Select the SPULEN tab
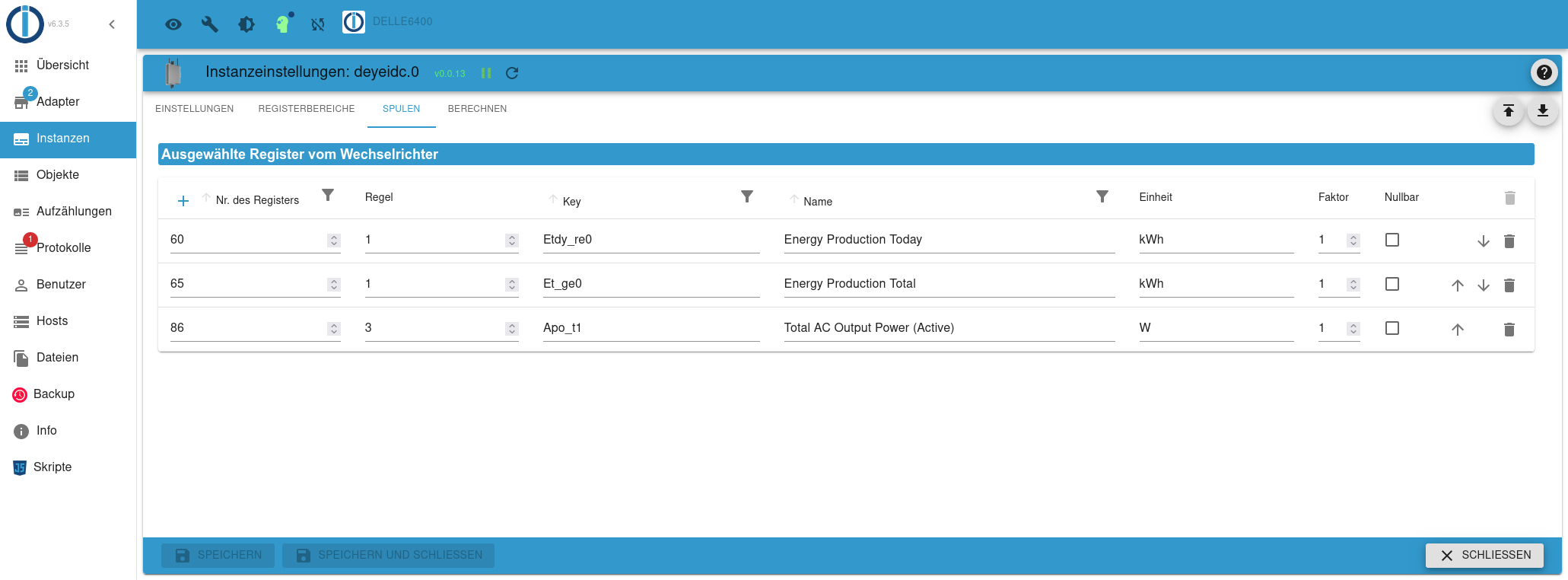Image resolution: width=1568 pixels, height=580 pixels. [401, 109]
